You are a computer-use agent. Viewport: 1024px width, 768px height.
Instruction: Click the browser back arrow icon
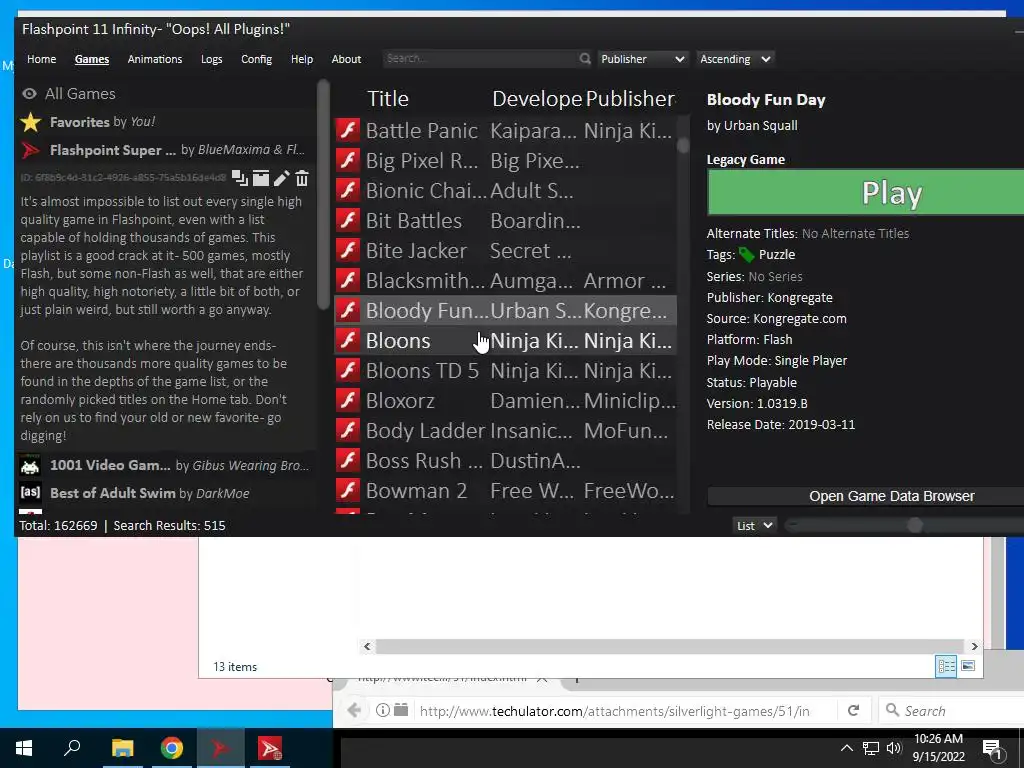pos(354,711)
